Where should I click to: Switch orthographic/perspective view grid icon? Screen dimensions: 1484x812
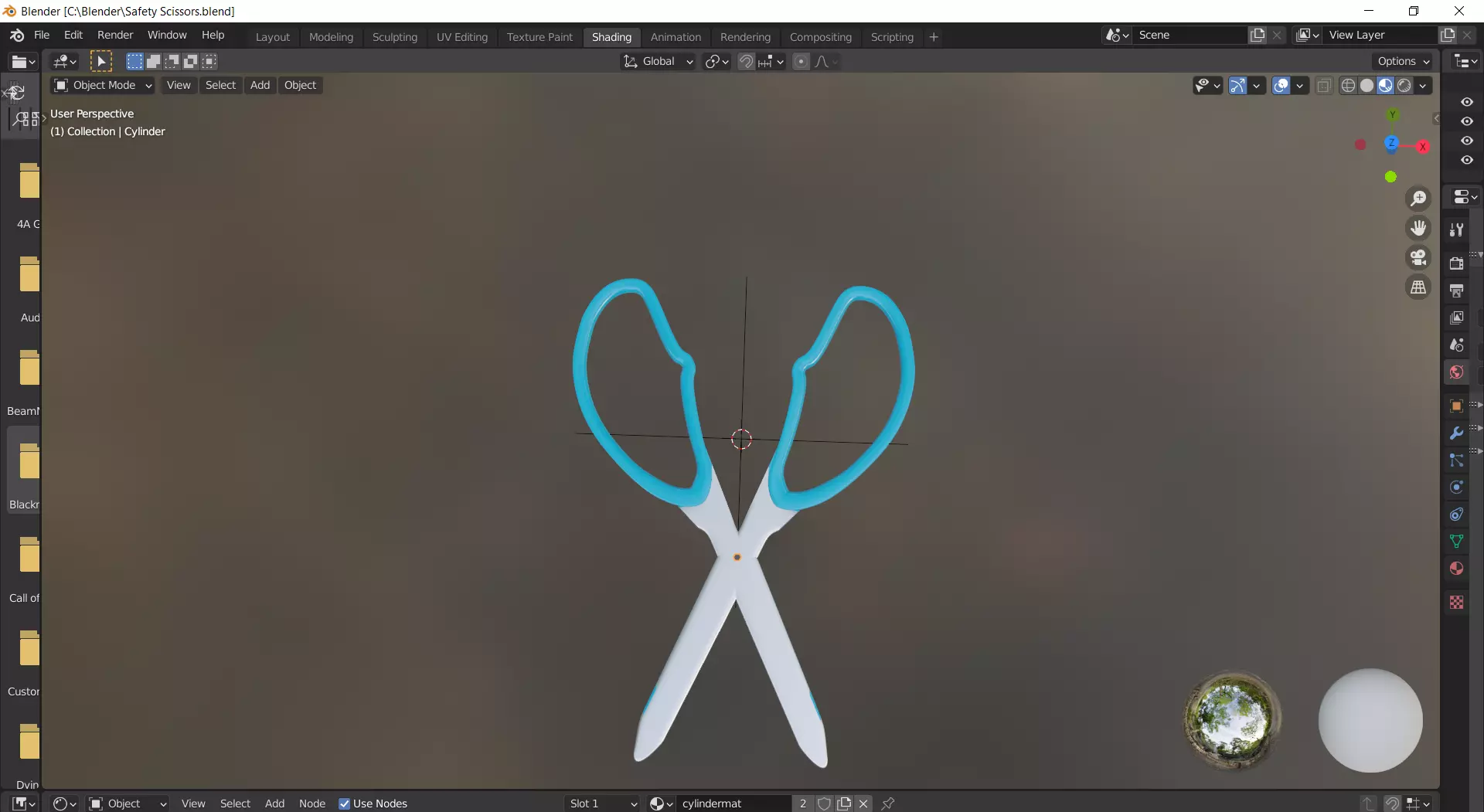[x=1418, y=287]
